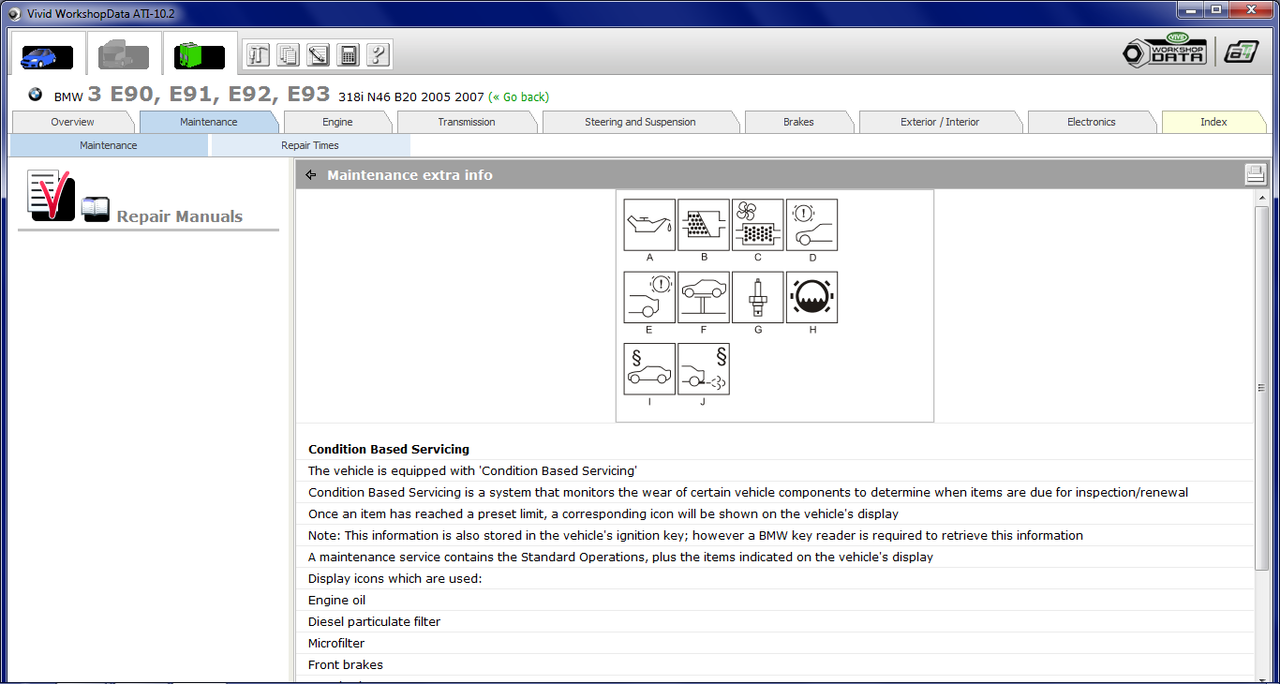The width and height of the screenshot is (1280, 684).
Task: Open the Transmission tab
Action: [x=466, y=122]
